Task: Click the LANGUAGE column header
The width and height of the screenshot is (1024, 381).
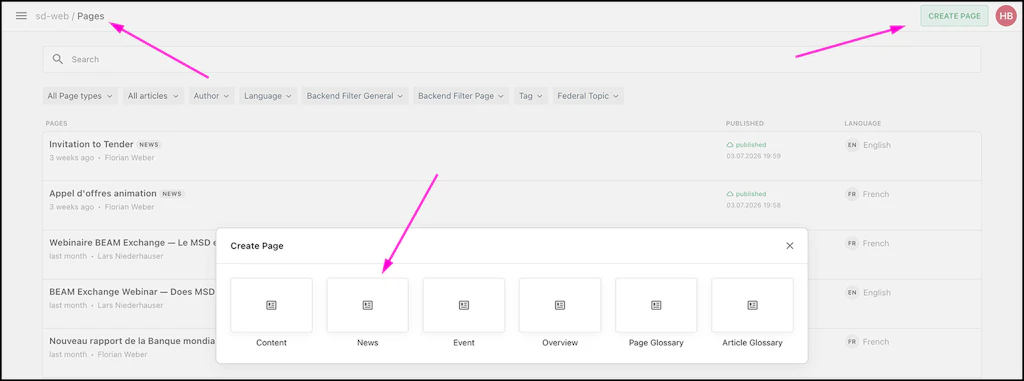Action: click(x=863, y=124)
